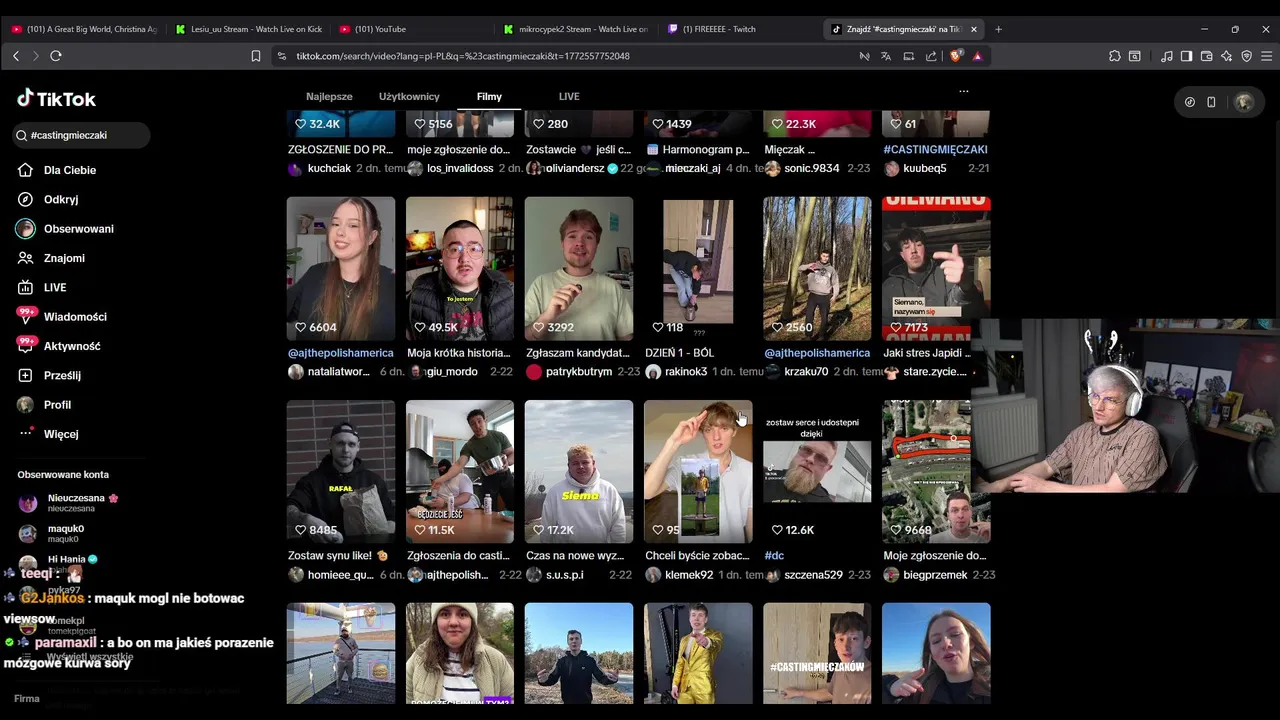This screenshot has width=1280, height=720.
Task: Click the share page icon
Action: pyautogui.click(x=931, y=56)
